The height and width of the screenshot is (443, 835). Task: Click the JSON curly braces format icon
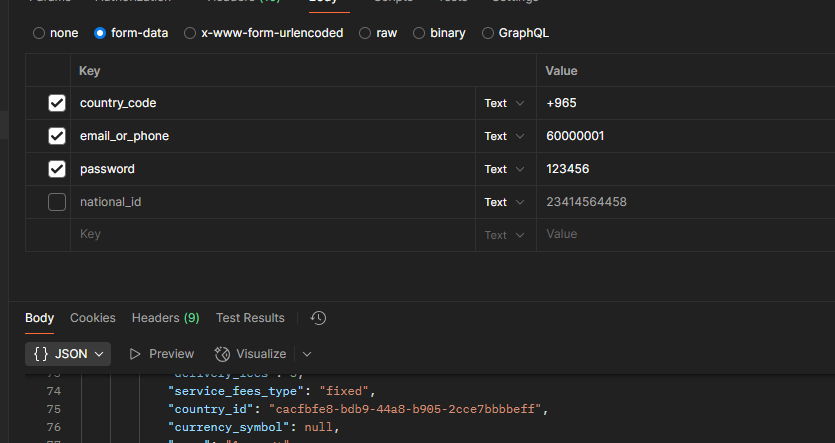pos(41,354)
